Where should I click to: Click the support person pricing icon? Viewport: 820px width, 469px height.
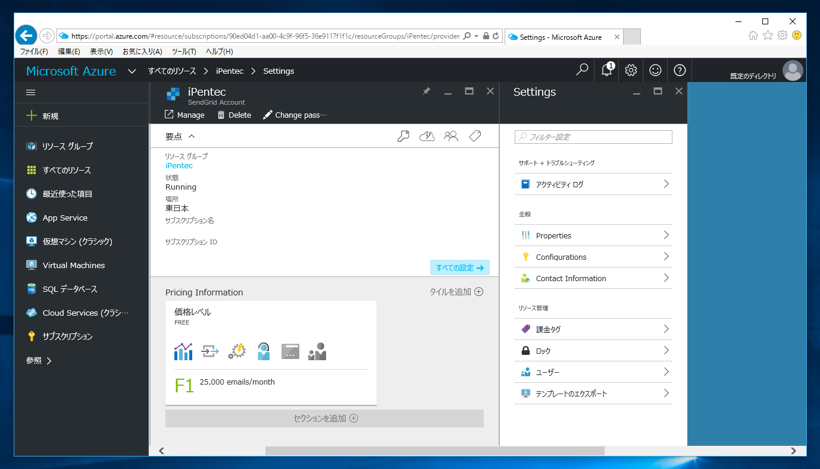264,351
